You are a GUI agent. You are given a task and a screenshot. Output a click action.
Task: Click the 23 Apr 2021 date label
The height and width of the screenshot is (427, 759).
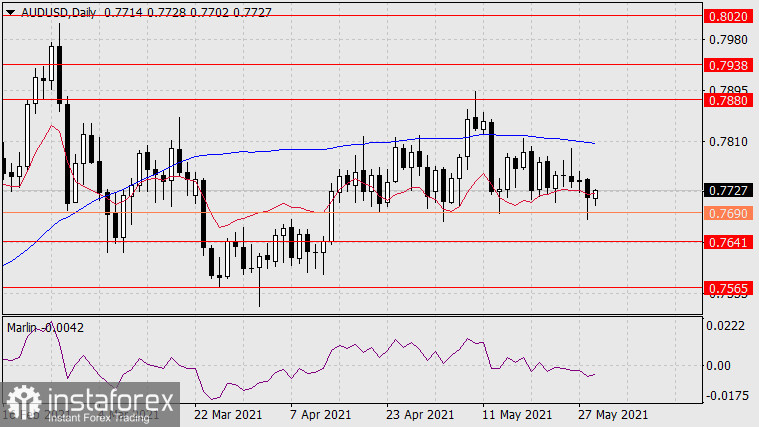tap(415, 414)
